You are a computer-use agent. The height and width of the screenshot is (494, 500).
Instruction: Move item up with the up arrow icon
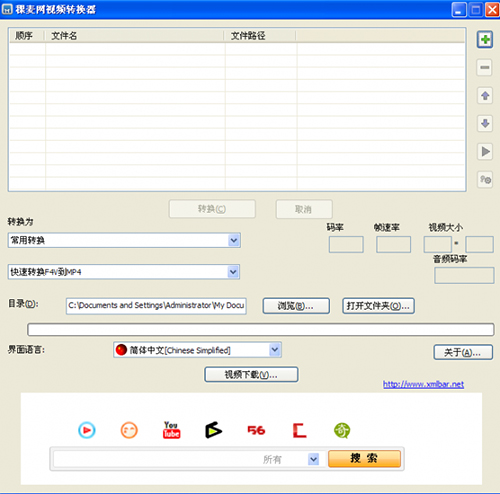(x=485, y=96)
